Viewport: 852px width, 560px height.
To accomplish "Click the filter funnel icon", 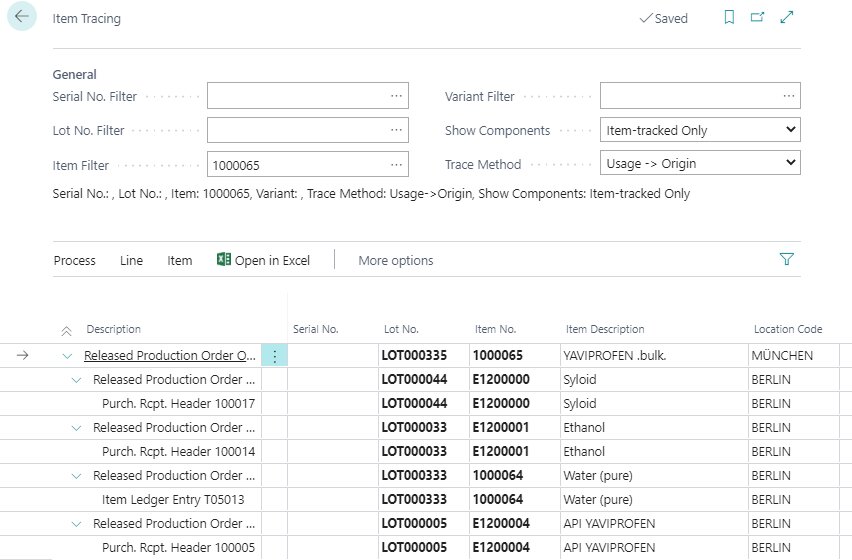I will [787, 260].
